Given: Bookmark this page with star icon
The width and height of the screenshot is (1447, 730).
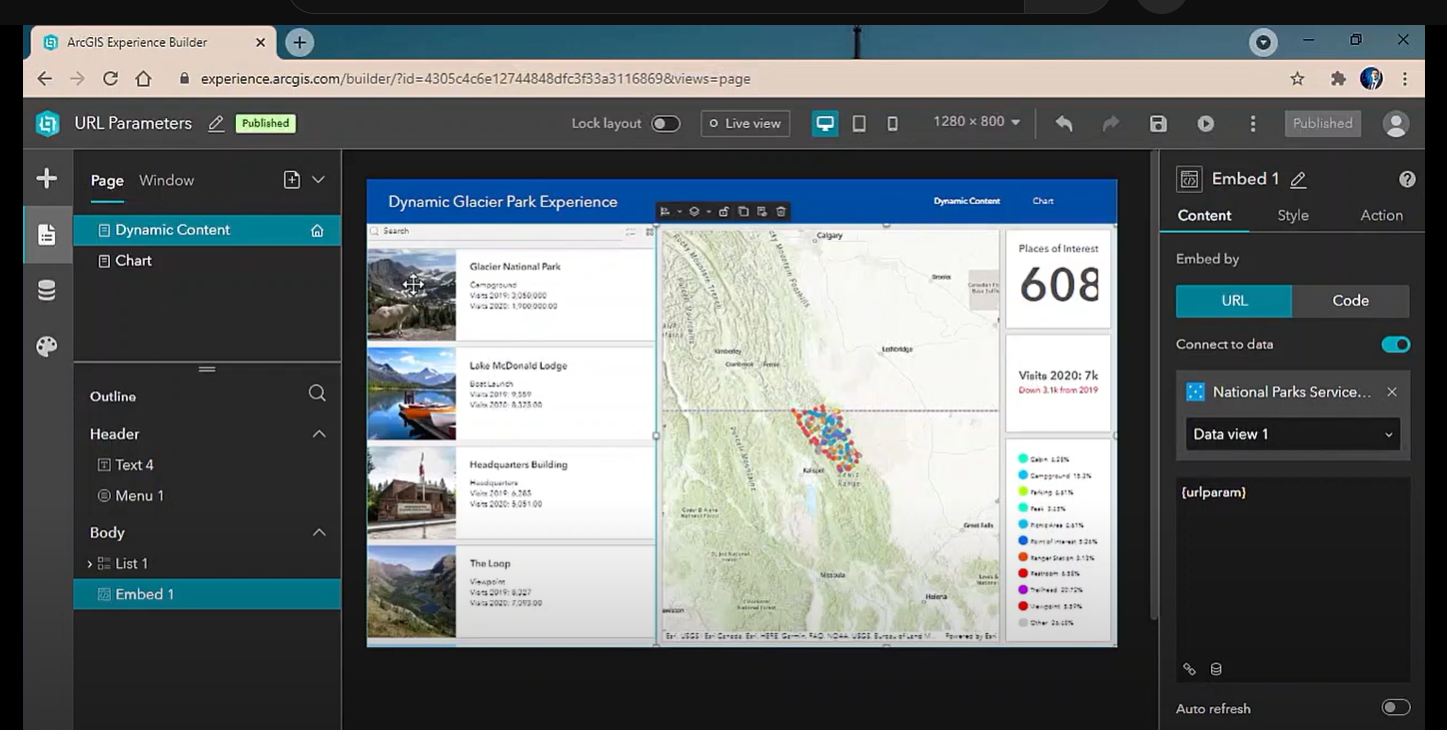Looking at the screenshot, I should [1297, 79].
